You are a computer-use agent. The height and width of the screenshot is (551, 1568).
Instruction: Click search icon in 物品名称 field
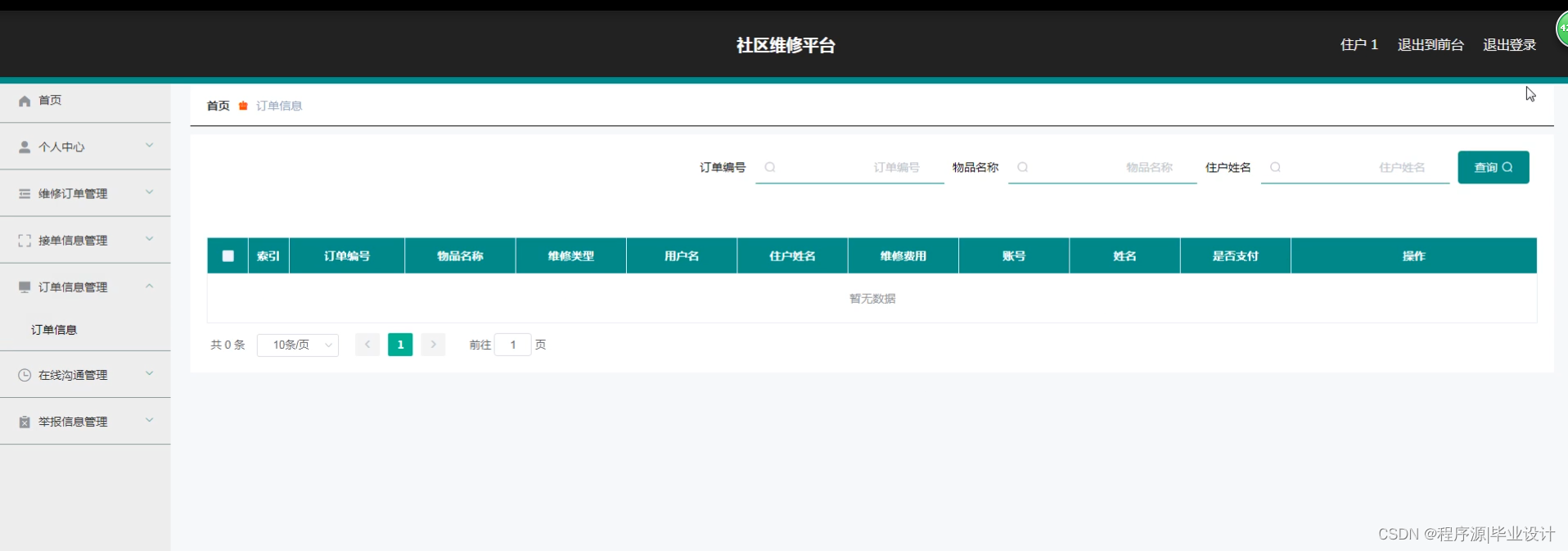(x=1023, y=167)
